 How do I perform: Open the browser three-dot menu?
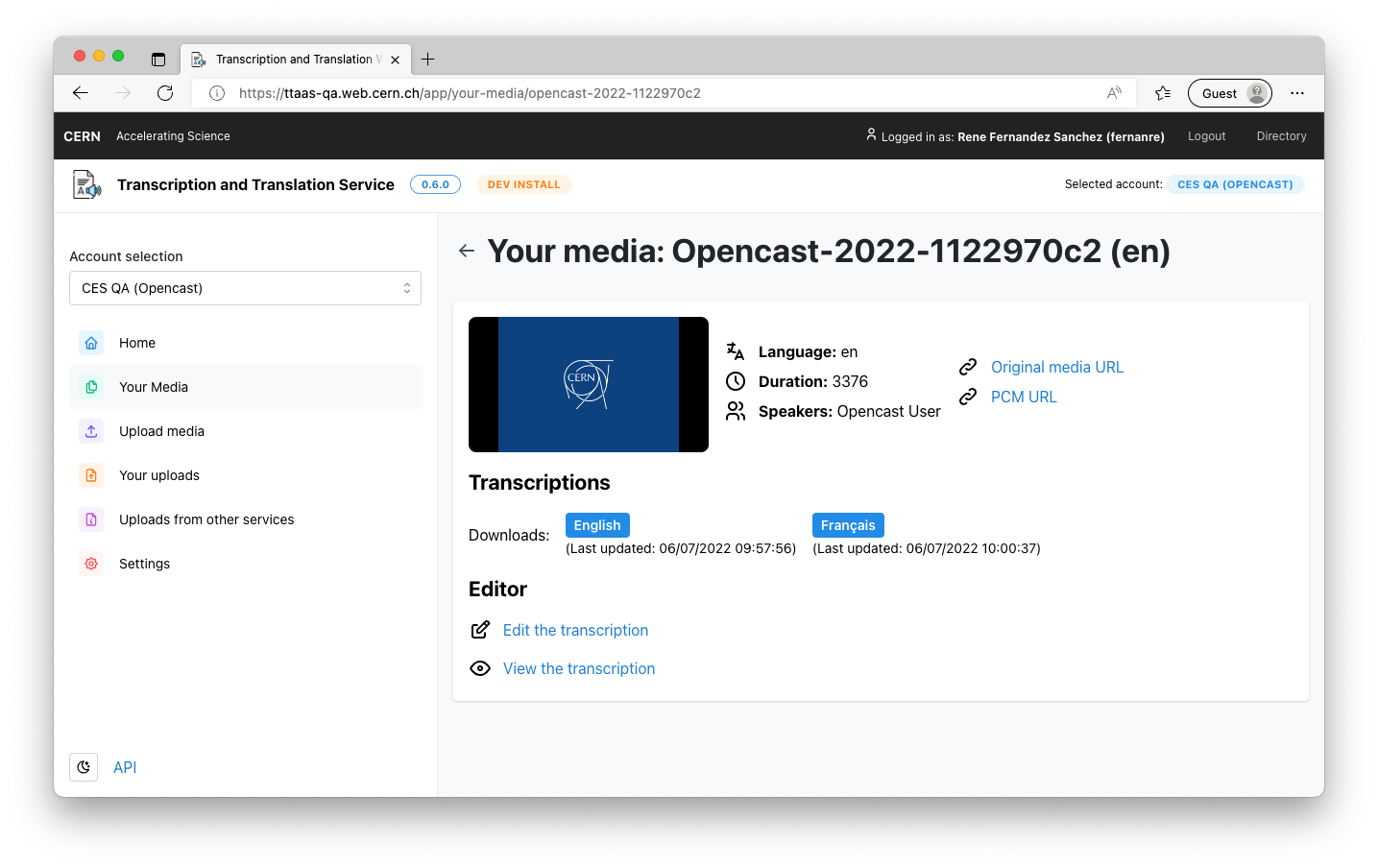coord(1297,93)
